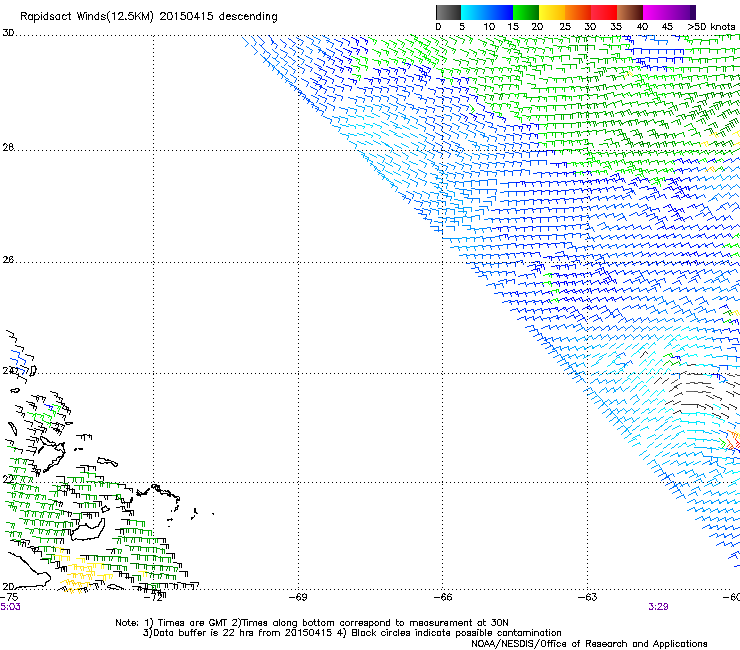
Task: Click the purple 5:03 time label
Action: point(10,607)
